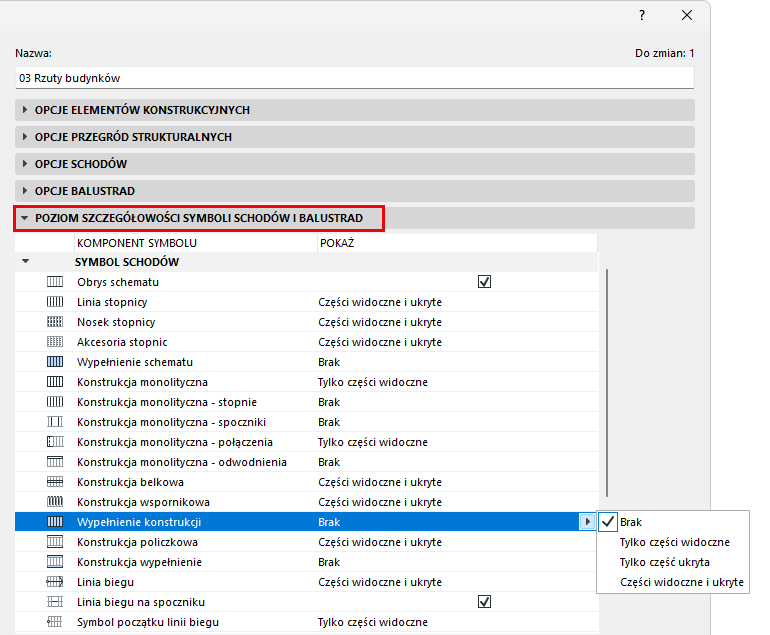
Task: Click the Obrys schematu row icon
Action: 55,281
